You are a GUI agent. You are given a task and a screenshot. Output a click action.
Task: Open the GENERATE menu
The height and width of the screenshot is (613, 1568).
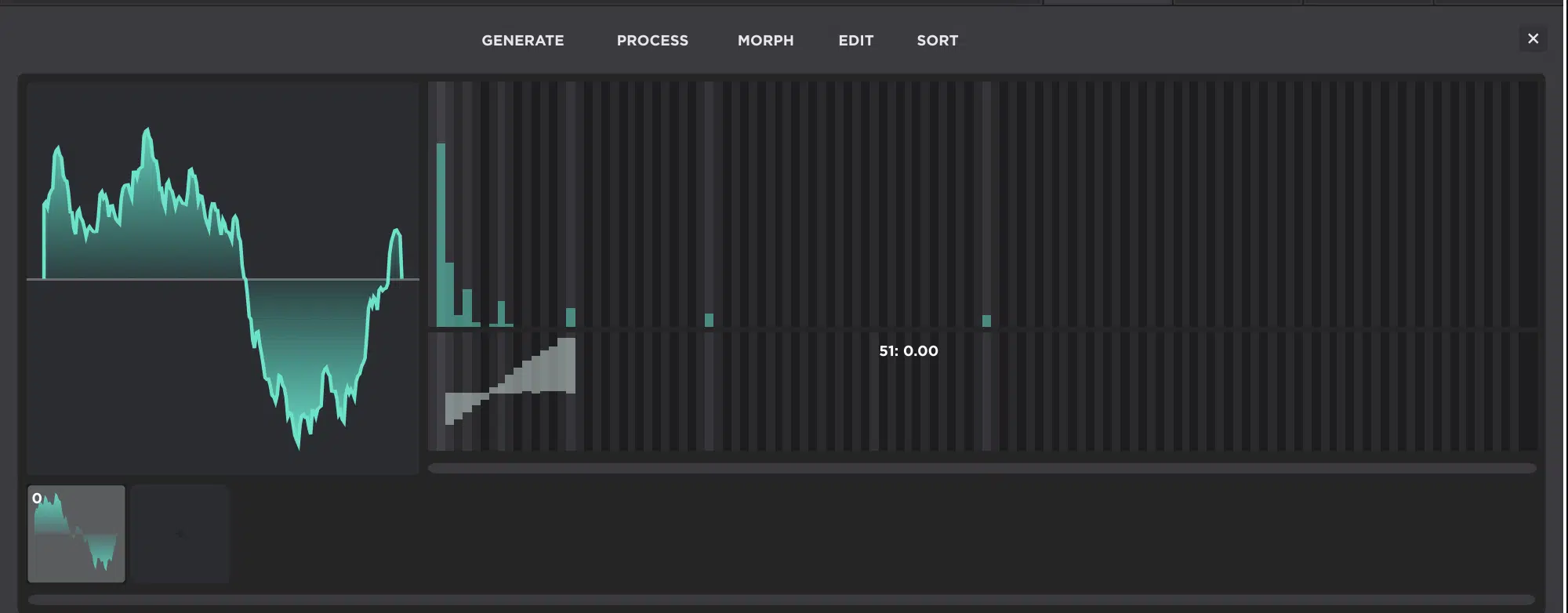522,41
